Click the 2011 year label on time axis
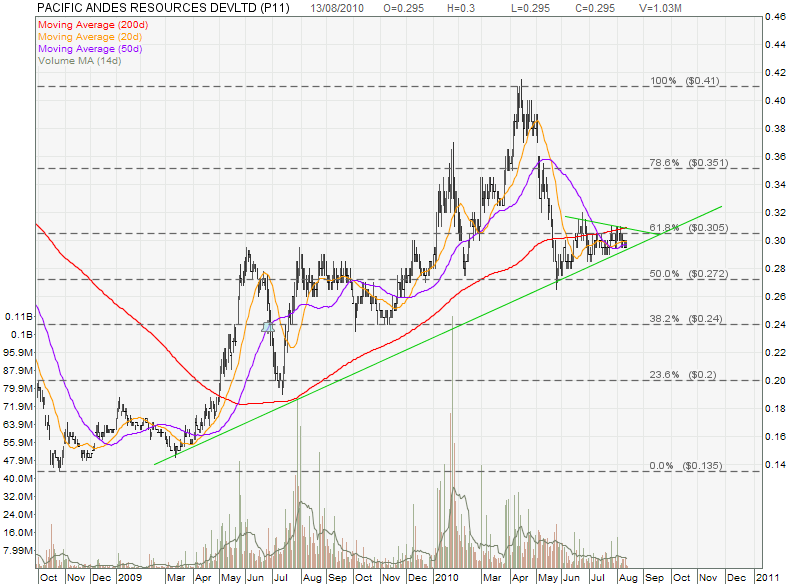 [767, 578]
